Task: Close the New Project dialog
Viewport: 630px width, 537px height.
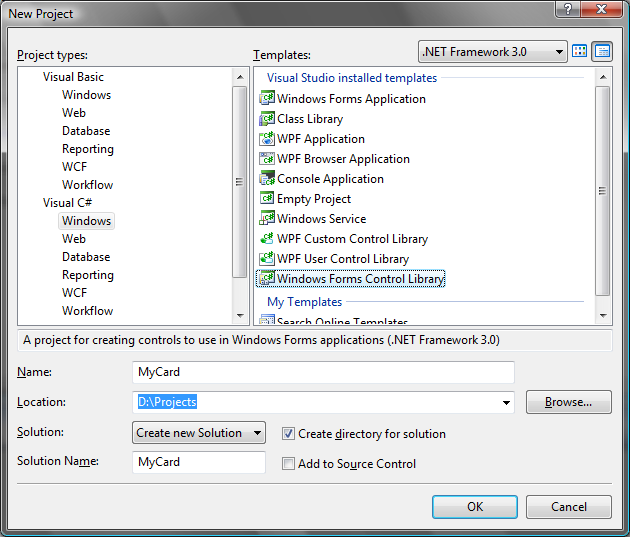Action: click(601, 9)
